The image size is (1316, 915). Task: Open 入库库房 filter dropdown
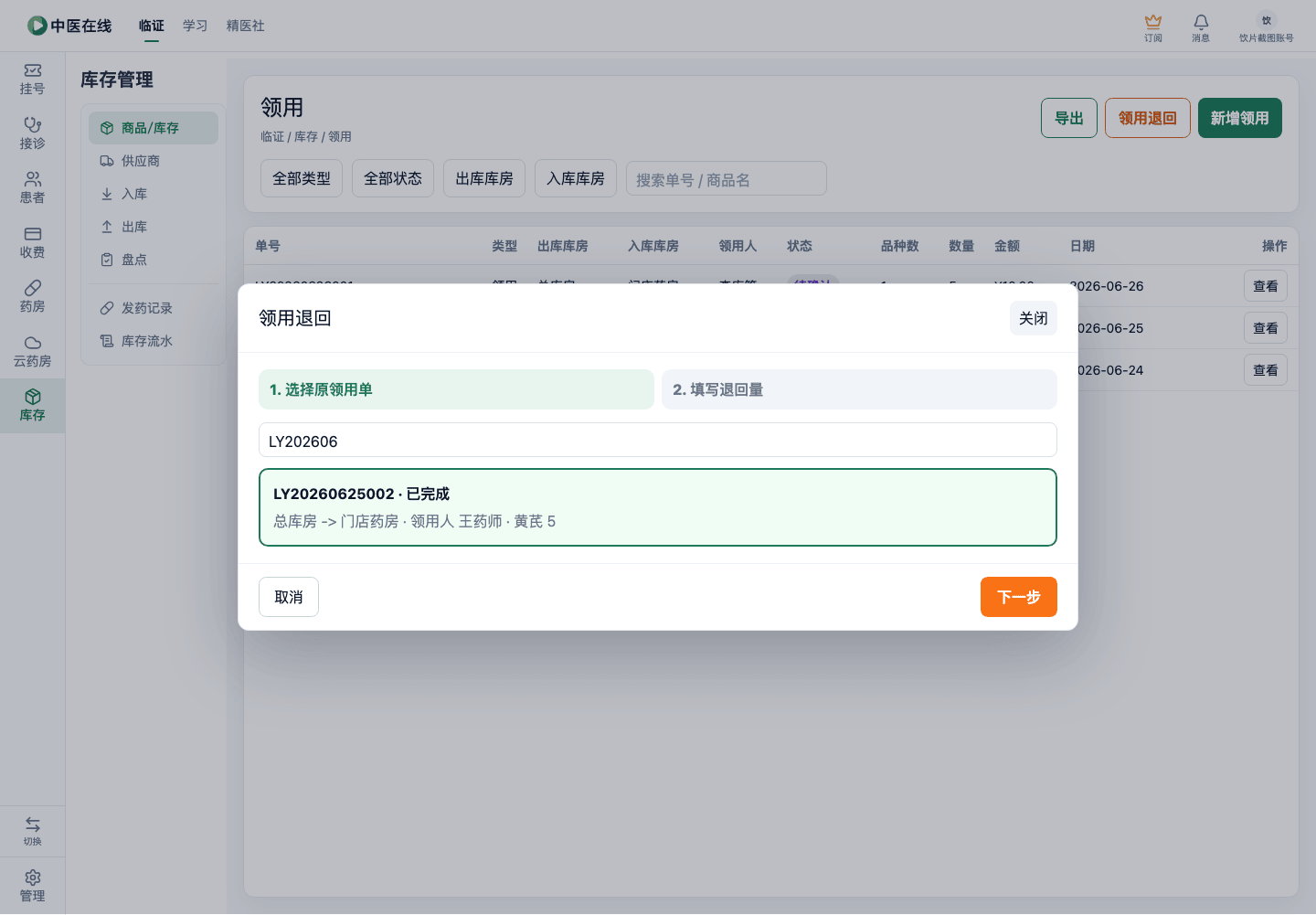coord(576,178)
